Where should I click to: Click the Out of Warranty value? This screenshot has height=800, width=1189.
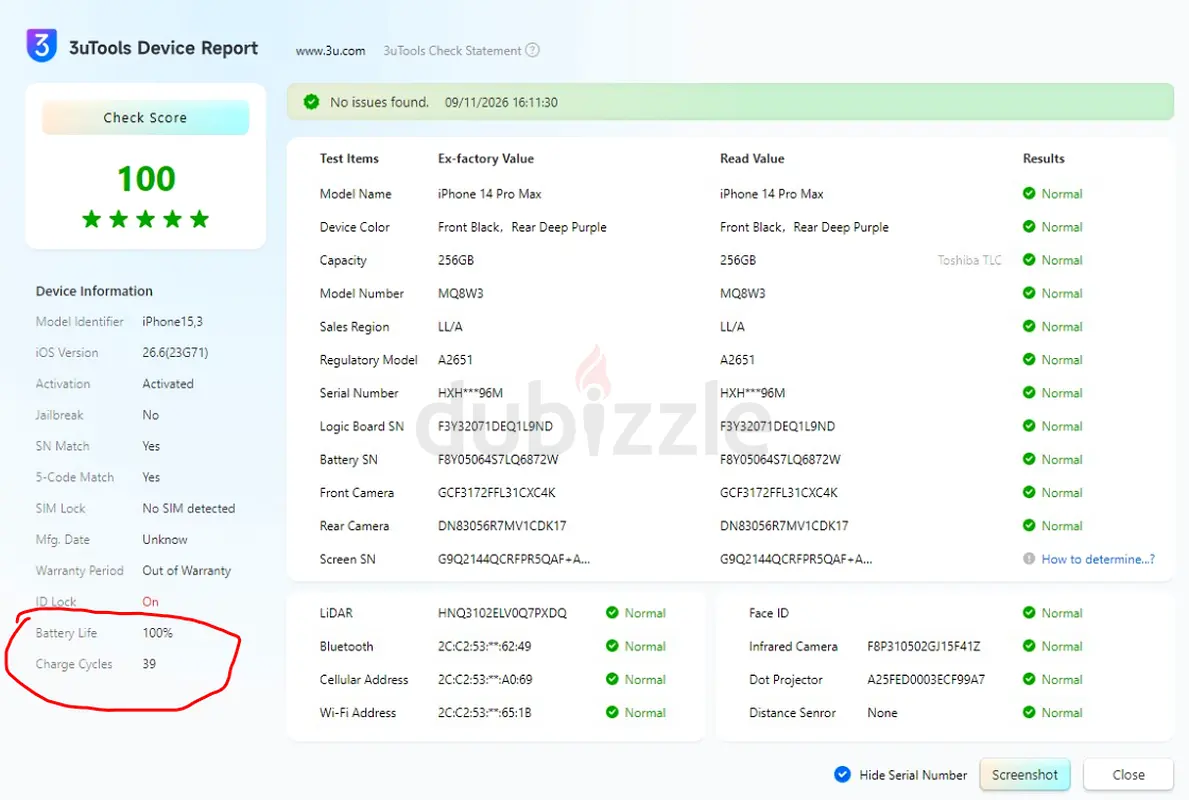click(x=187, y=570)
